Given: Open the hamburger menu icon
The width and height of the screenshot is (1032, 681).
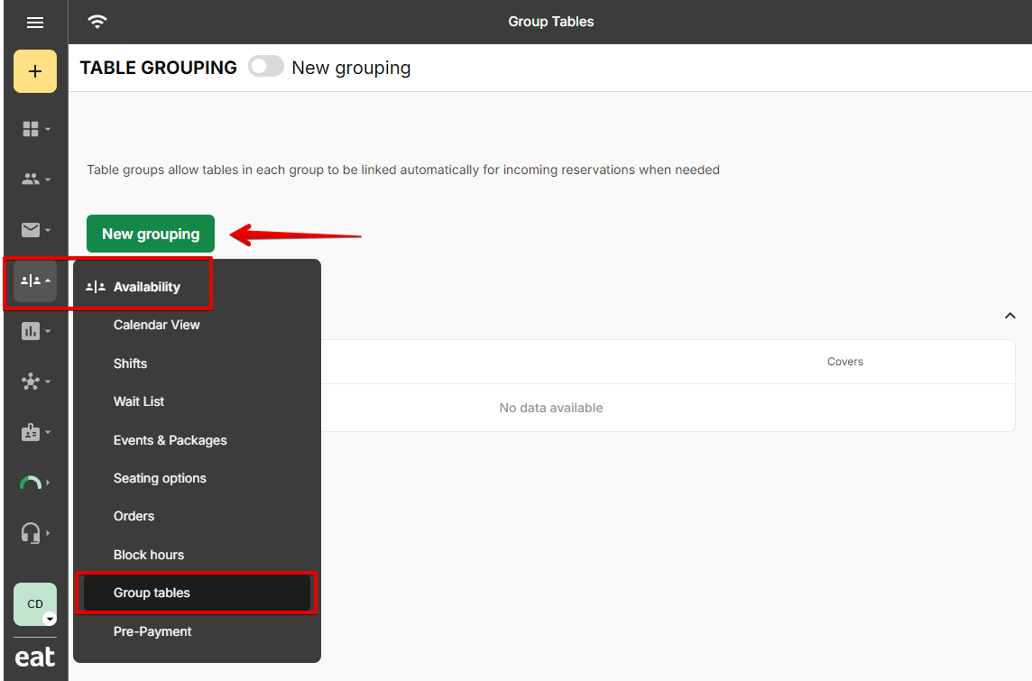Looking at the screenshot, I should point(35,22).
